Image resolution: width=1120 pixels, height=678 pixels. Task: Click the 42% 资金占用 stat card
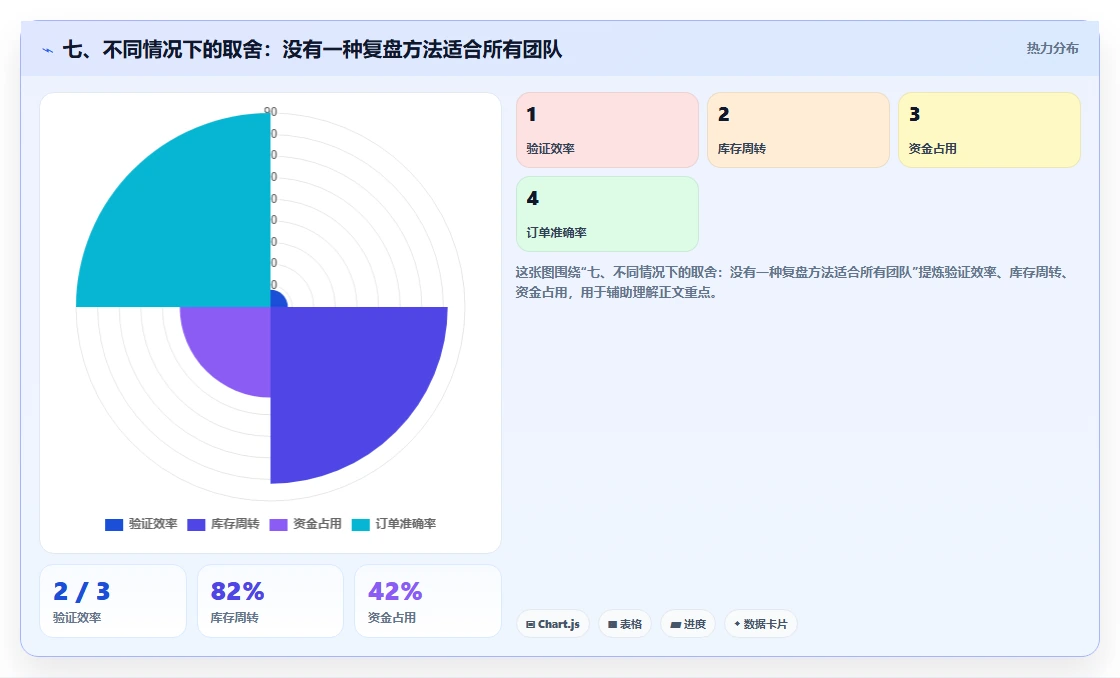[428, 601]
